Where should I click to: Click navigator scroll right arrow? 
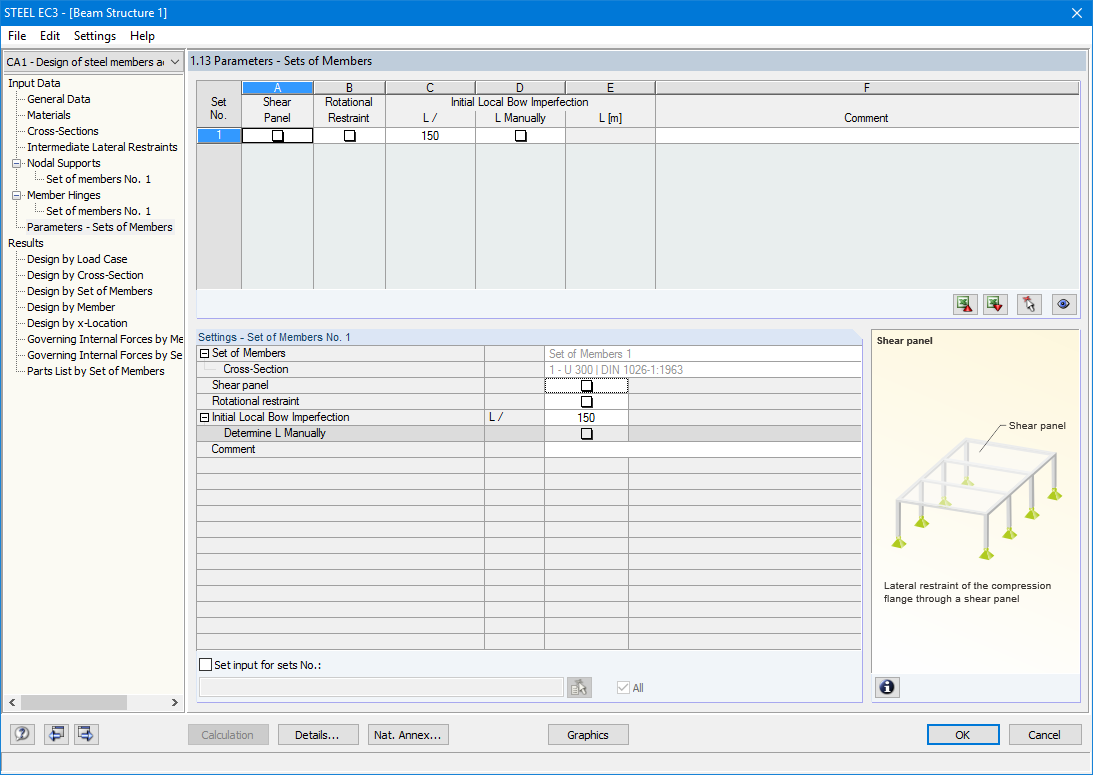(174, 703)
